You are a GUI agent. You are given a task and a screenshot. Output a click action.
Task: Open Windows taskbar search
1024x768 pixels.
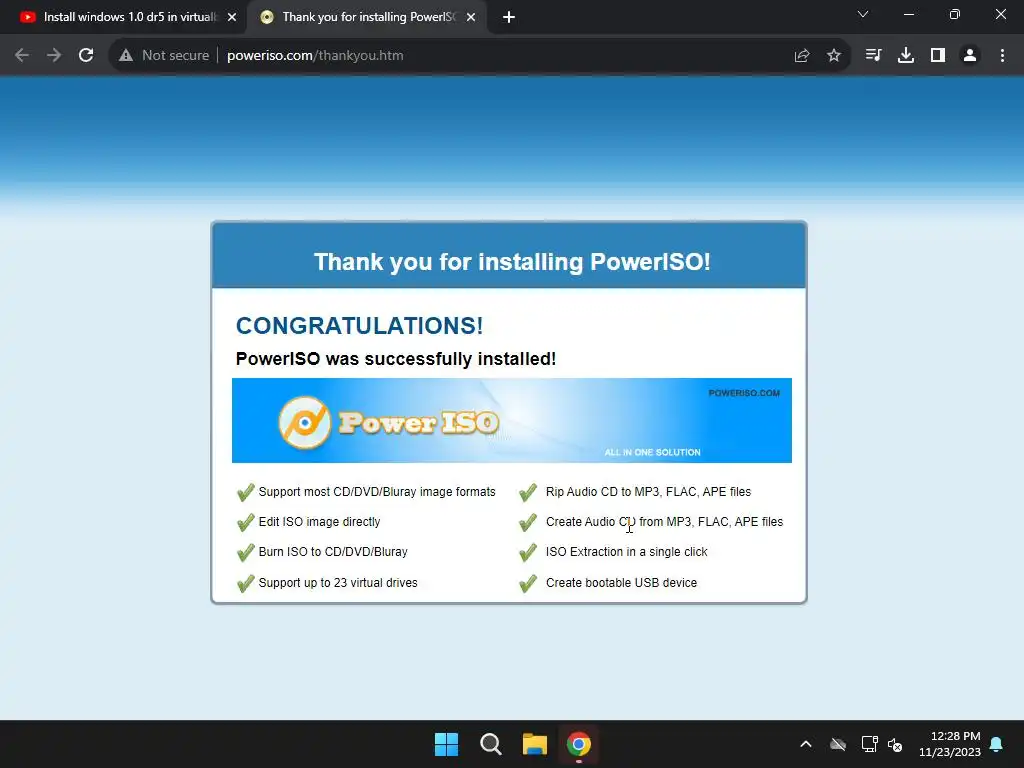point(490,744)
